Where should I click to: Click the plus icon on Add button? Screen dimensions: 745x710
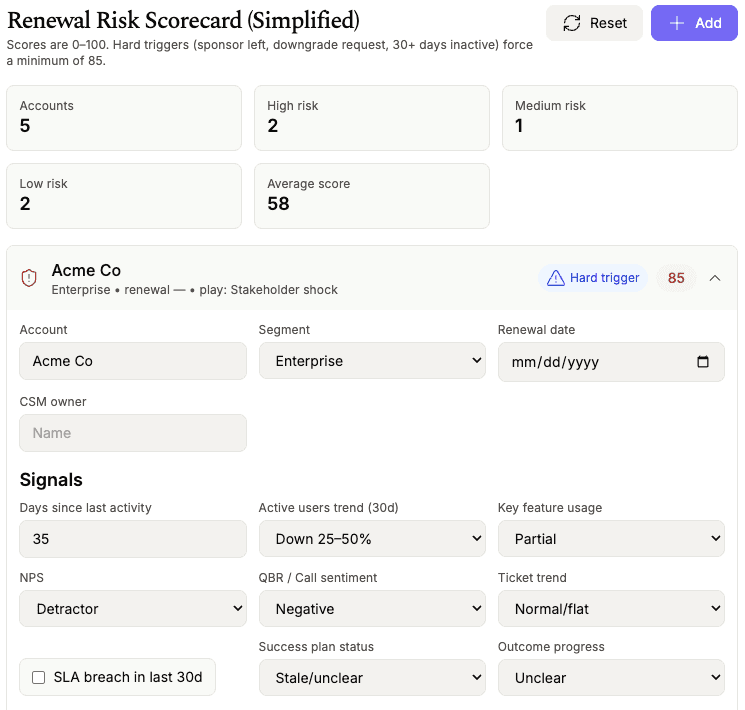click(677, 23)
